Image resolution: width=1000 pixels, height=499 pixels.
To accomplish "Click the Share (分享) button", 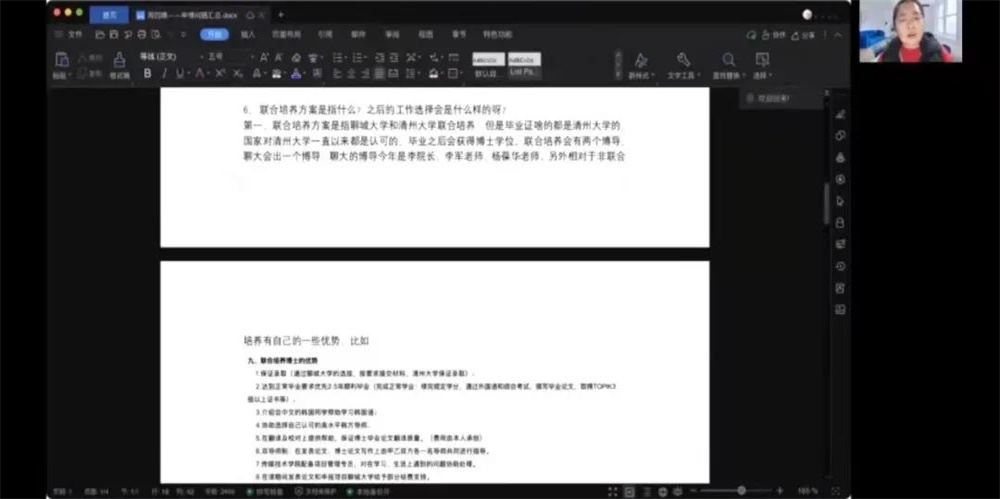I will pos(806,34).
